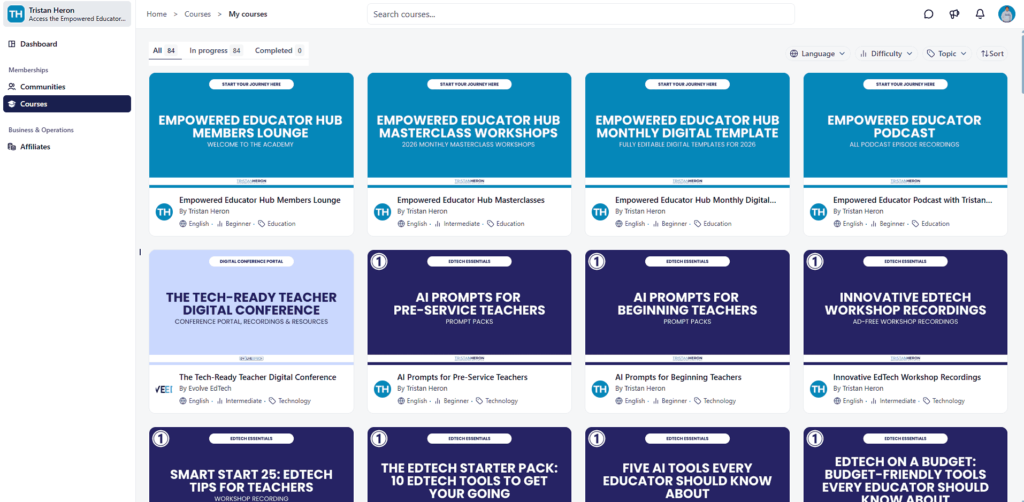Click the Courses graduation cap icon

point(12,104)
